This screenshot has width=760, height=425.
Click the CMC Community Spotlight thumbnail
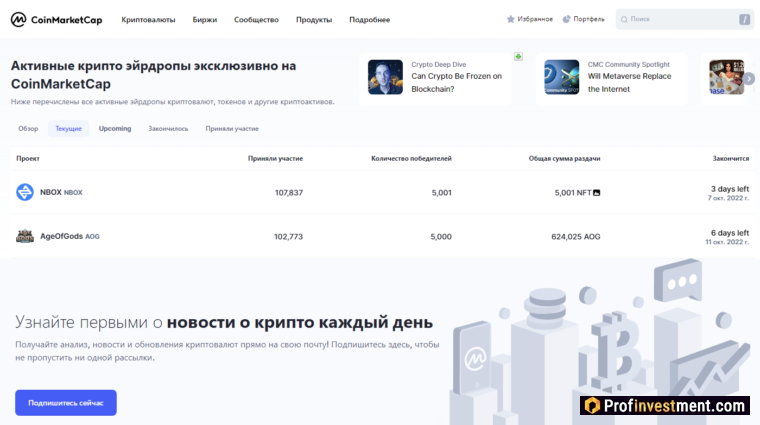point(562,77)
